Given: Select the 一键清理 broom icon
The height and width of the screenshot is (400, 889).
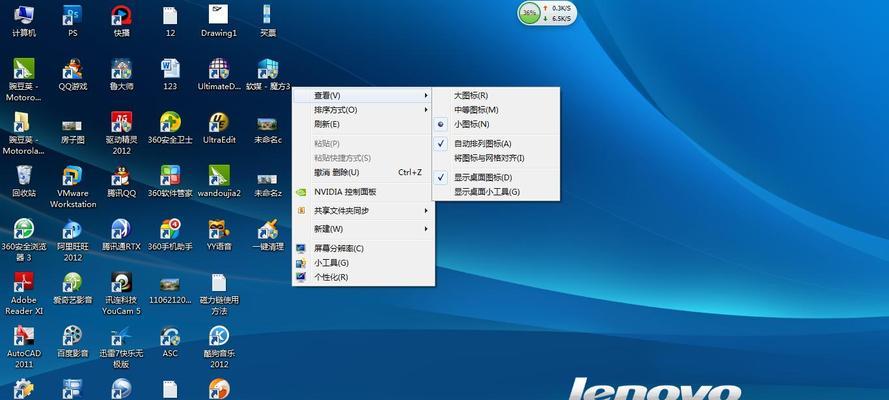Looking at the screenshot, I should (x=268, y=229).
